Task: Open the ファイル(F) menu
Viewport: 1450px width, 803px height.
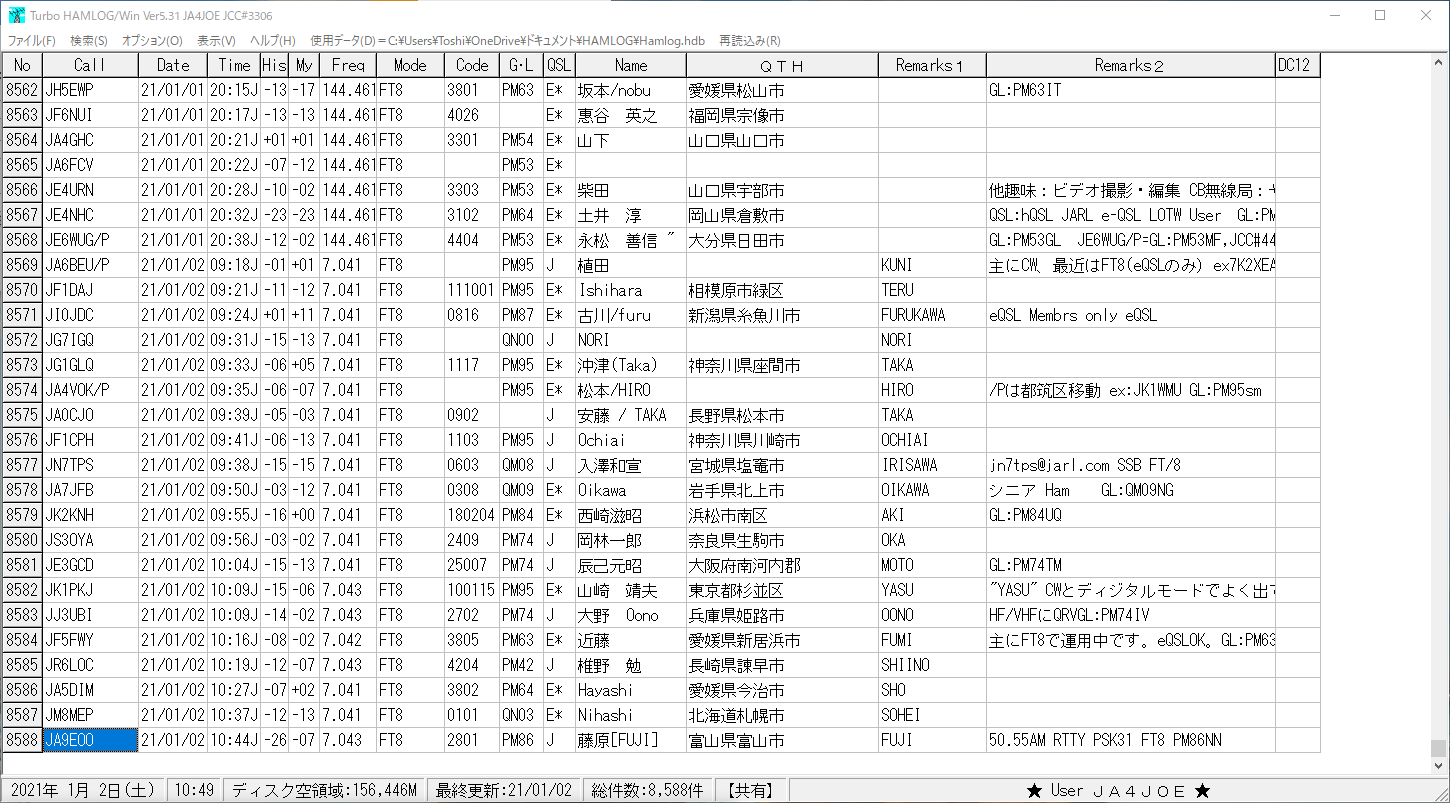Action: [32, 41]
